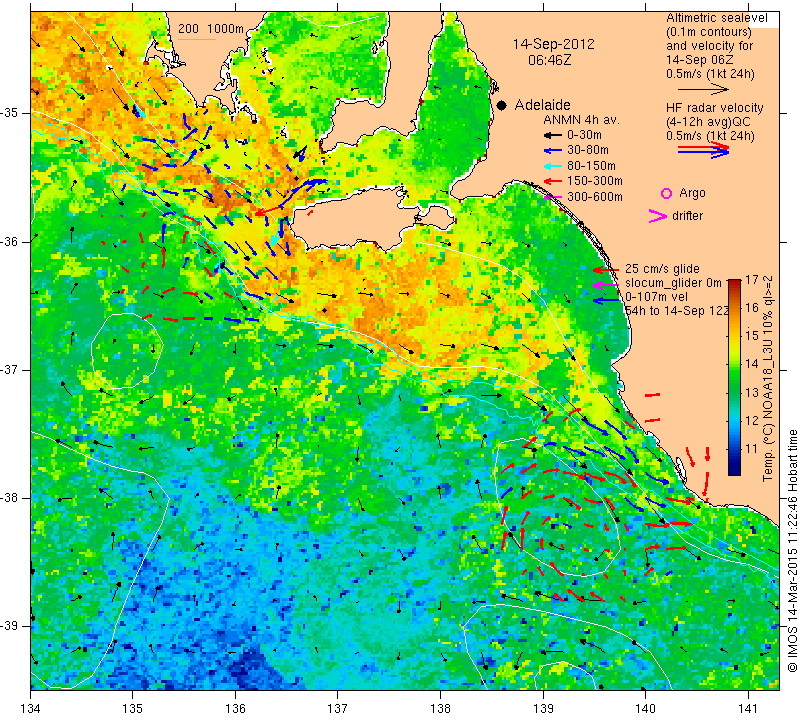Screen dimensions: 800x720
Task: Click the red arrow beside 25 cm/s glide
Action: [x=606, y=269]
